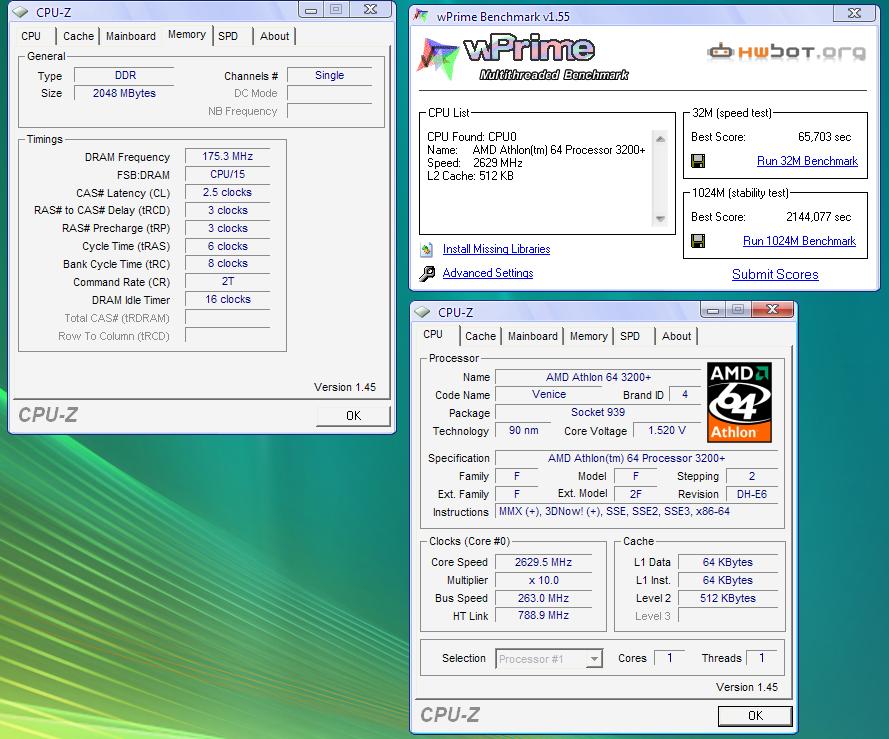Screen dimensions: 889x739
Task: Click the memory Type value DDR
Action: 124,75
